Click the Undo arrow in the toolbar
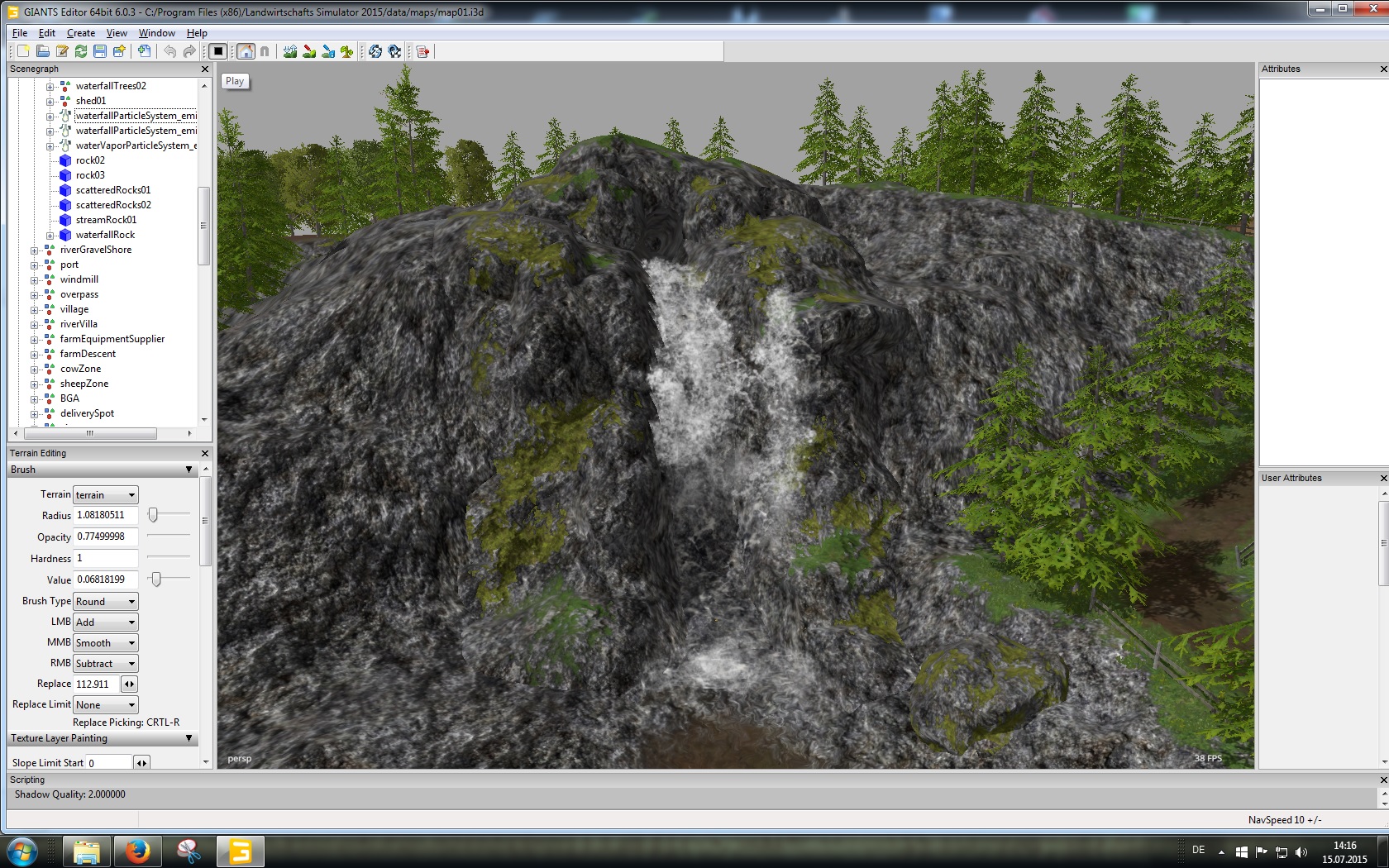 coord(170,51)
